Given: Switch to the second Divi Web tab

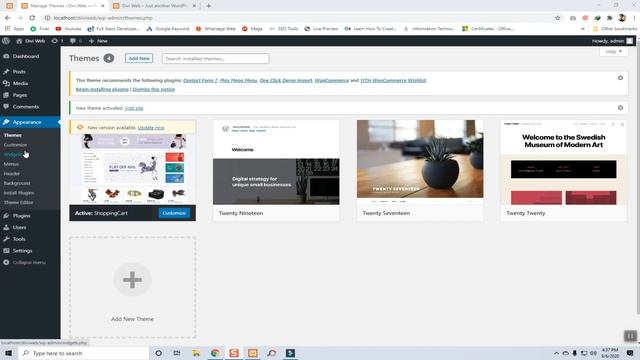Looking at the screenshot, I should point(155,6).
